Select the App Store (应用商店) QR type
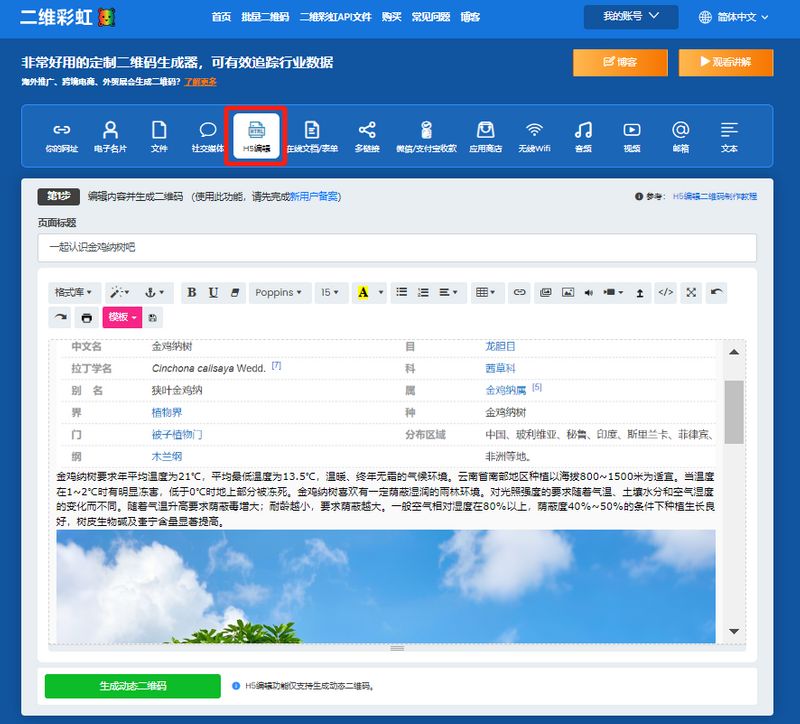The width and height of the screenshot is (800, 724). (x=485, y=137)
